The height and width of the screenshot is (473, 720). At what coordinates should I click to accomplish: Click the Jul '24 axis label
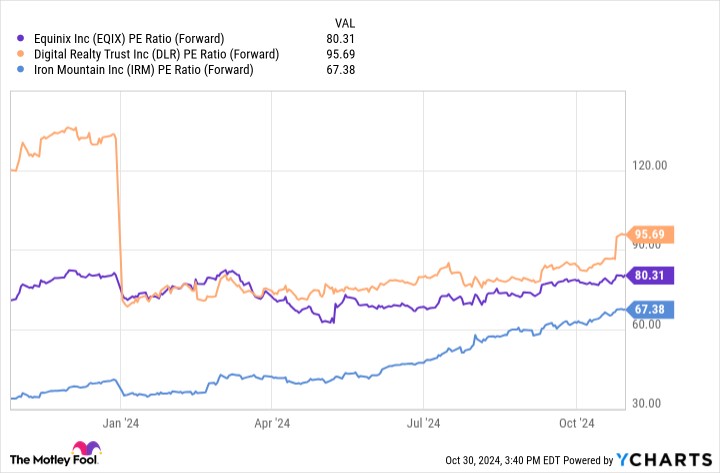click(x=423, y=423)
